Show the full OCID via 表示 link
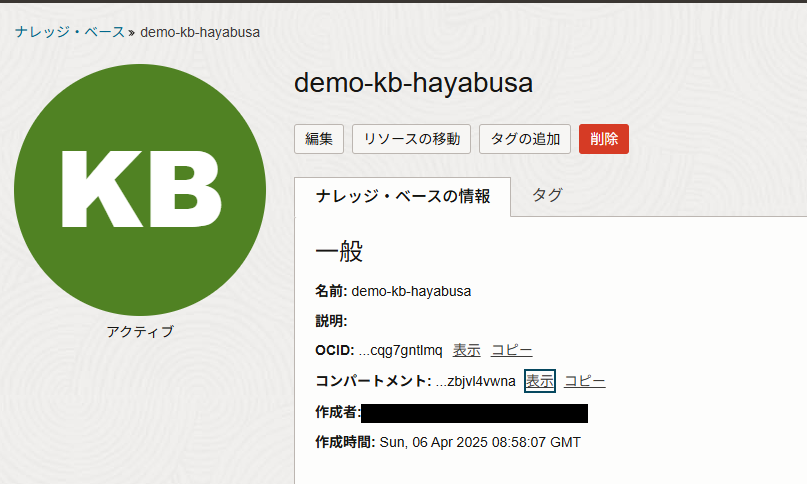This screenshot has height=484, width=807. point(466,351)
